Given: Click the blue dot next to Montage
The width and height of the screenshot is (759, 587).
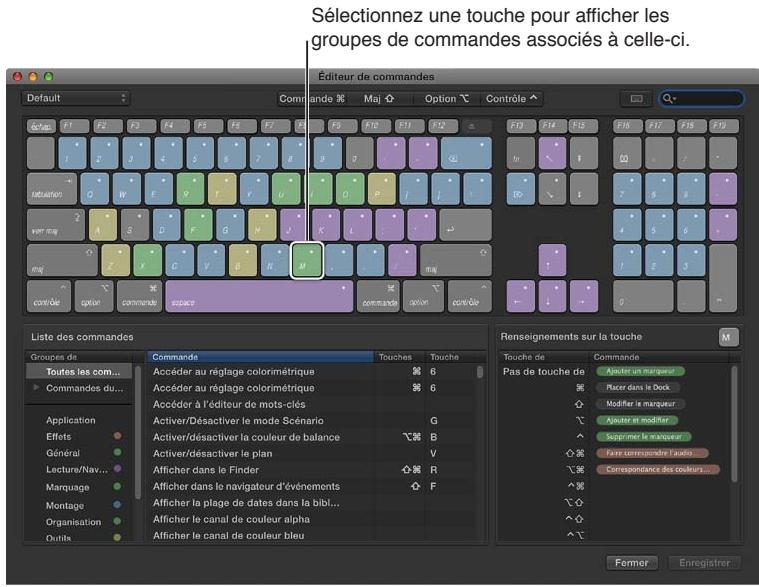Looking at the screenshot, I should pos(117,504).
